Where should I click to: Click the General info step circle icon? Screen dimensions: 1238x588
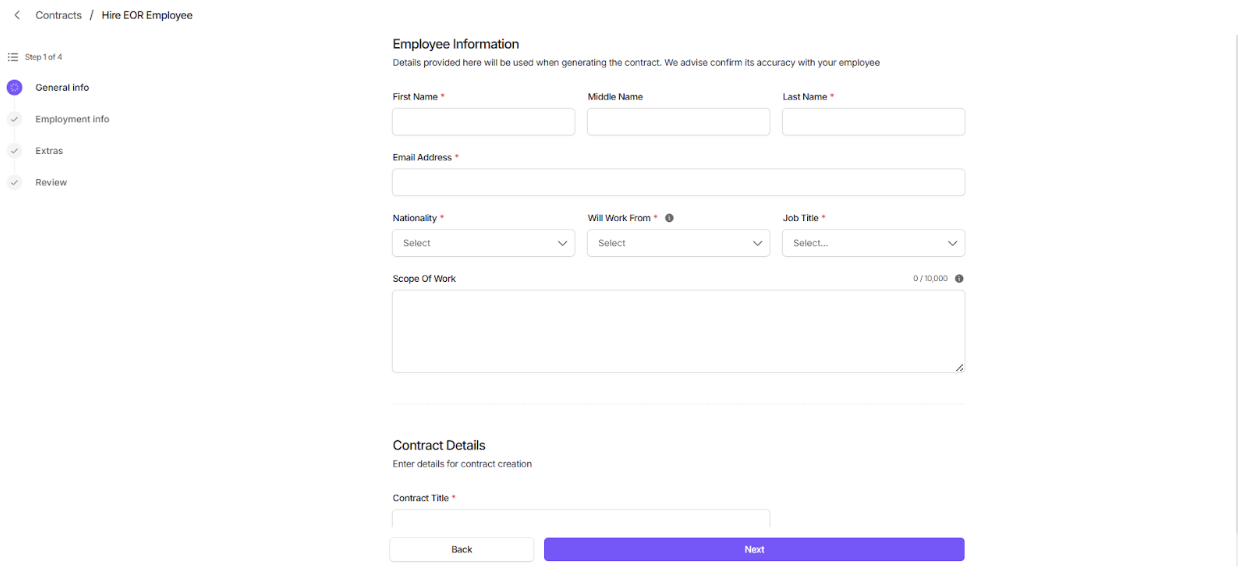(x=14, y=88)
